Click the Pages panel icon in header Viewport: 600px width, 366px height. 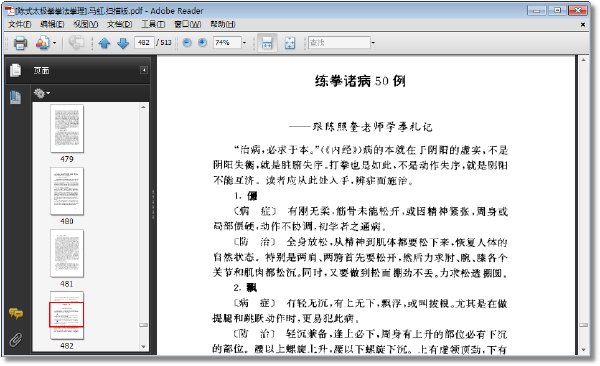pyautogui.click(x=15, y=70)
